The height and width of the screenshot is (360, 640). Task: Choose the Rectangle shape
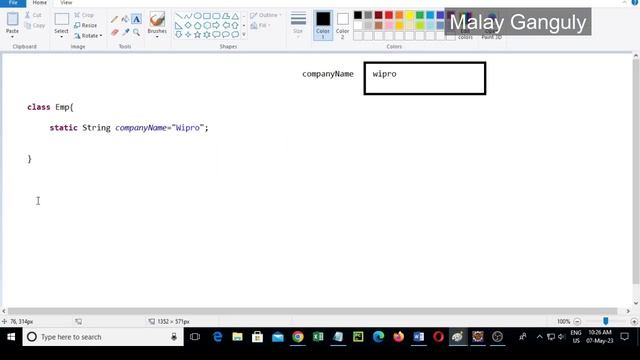(x=207, y=16)
